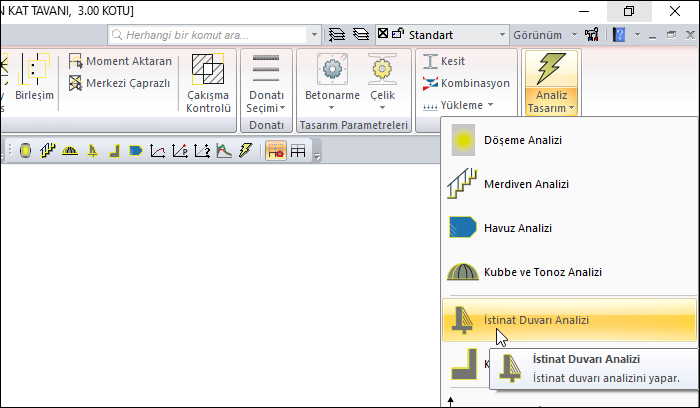Open the Kesit section tool
The width and height of the screenshot is (700, 408).
coord(444,61)
